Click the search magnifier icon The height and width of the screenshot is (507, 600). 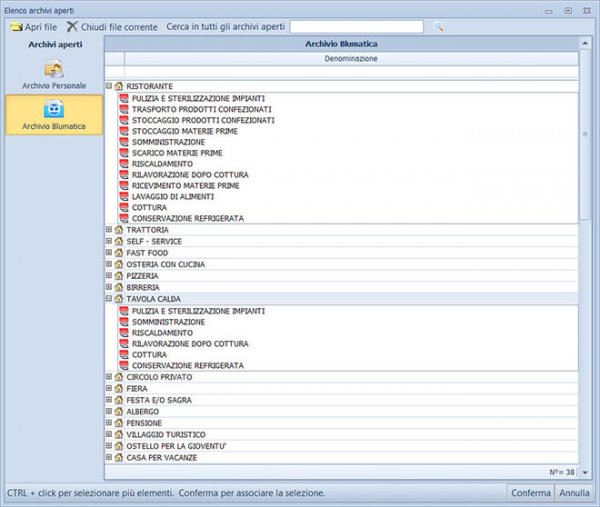click(x=438, y=27)
